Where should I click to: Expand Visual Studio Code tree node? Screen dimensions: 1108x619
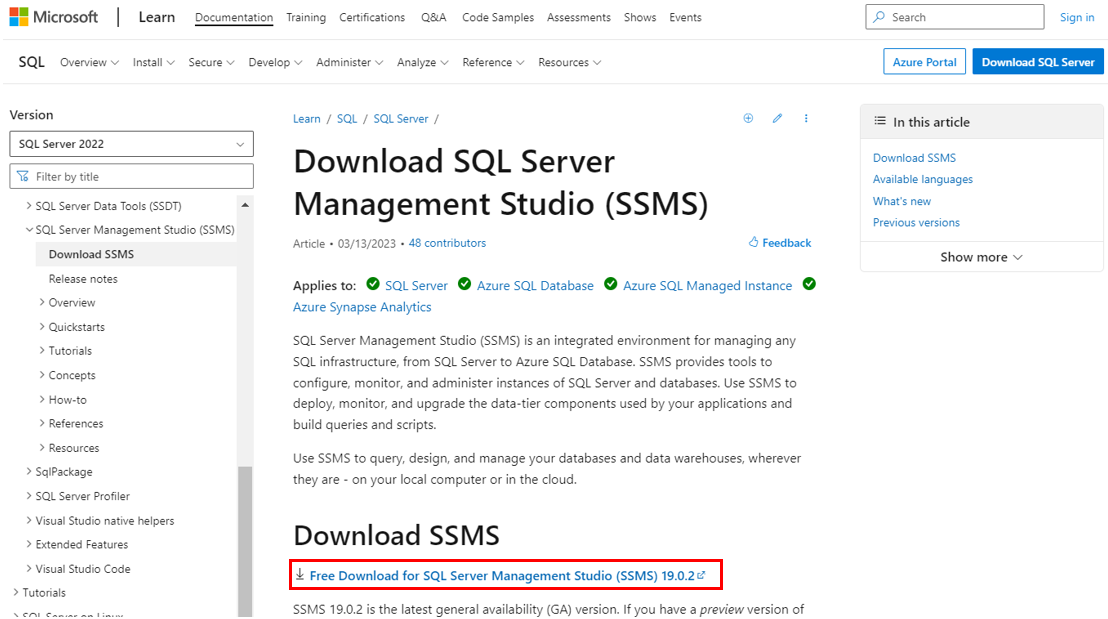point(29,568)
